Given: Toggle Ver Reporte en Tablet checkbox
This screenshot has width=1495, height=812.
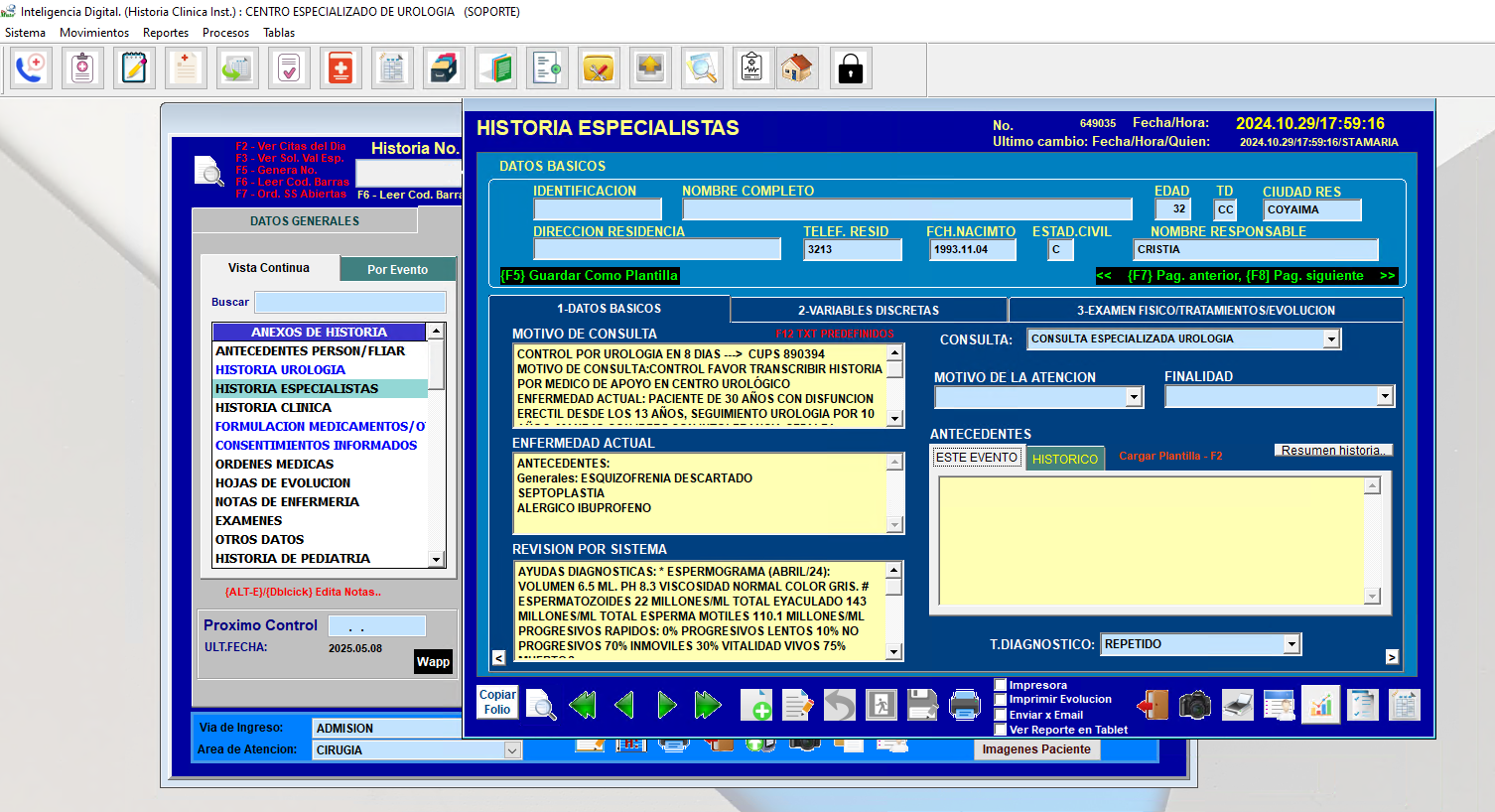Looking at the screenshot, I should [x=1001, y=730].
